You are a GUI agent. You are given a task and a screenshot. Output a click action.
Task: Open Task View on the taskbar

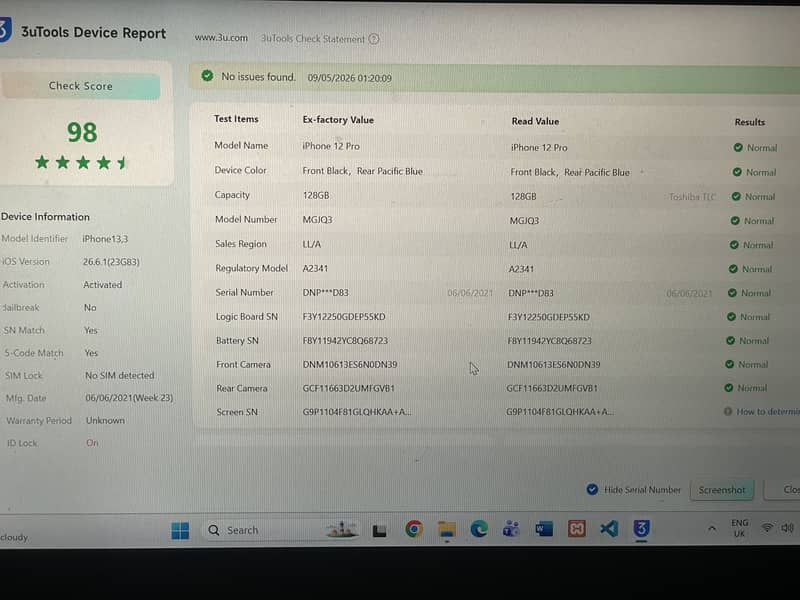point(379,531)
